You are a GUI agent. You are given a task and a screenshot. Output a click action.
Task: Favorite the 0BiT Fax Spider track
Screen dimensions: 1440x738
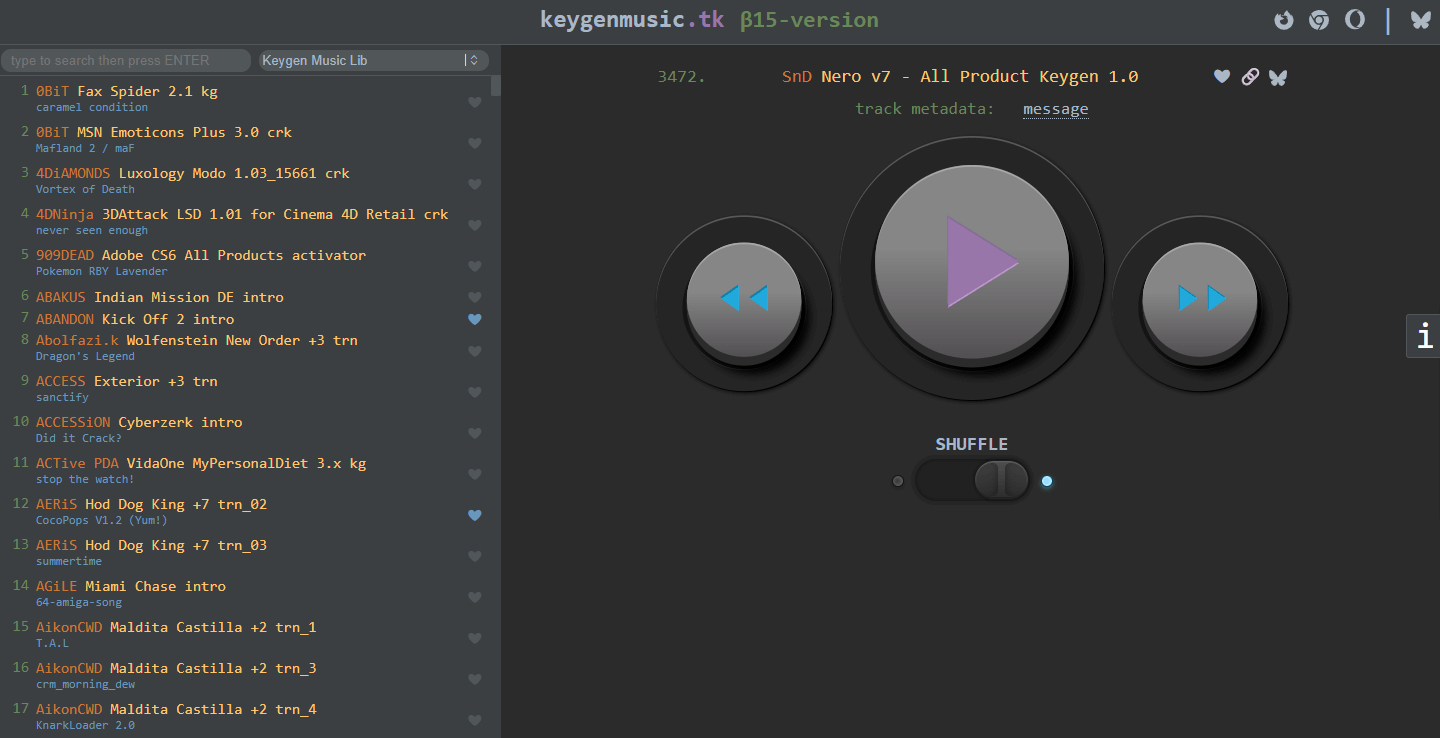pyautogui.click(x=475, y=102)
